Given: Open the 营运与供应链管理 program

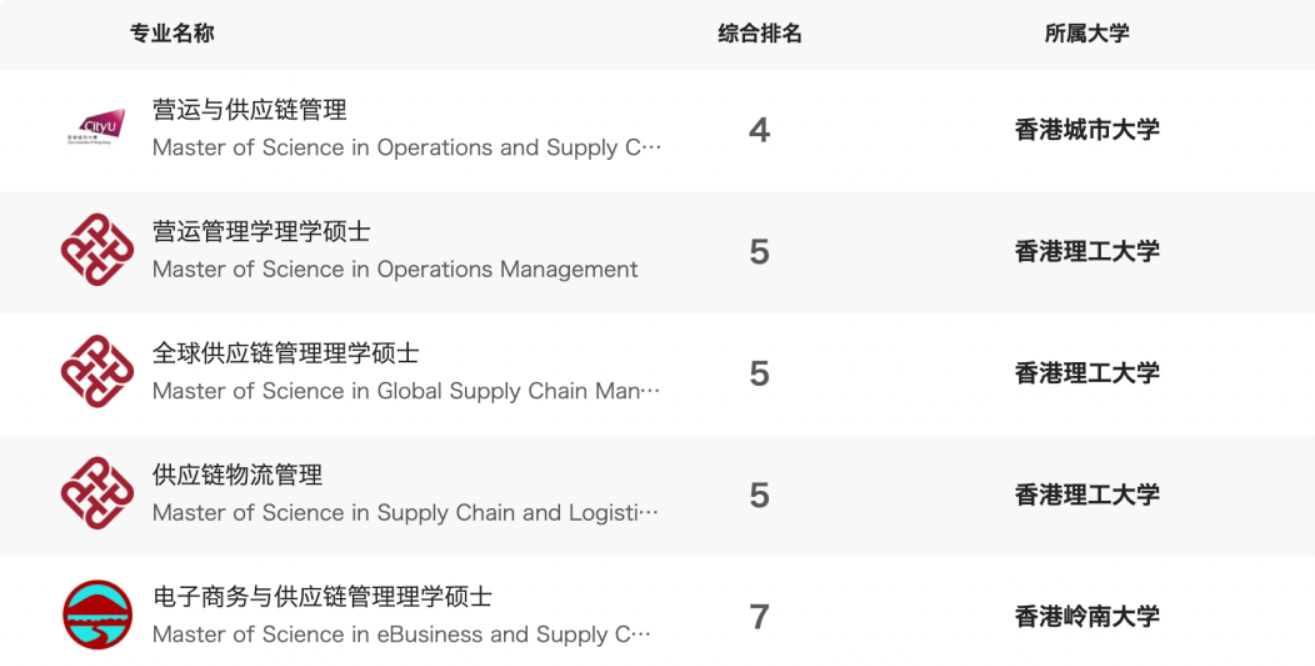Looking at the screenshot, I should (250, 109).
